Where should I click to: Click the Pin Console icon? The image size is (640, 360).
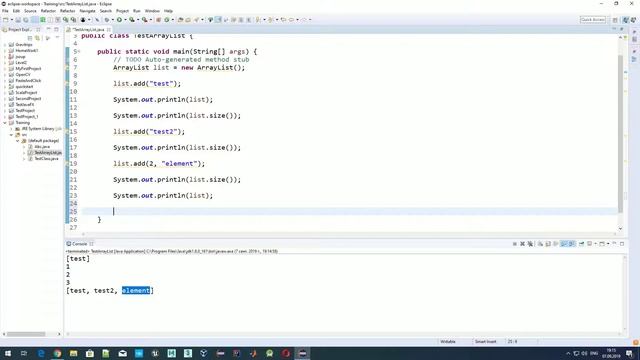[x=581, y=244]
